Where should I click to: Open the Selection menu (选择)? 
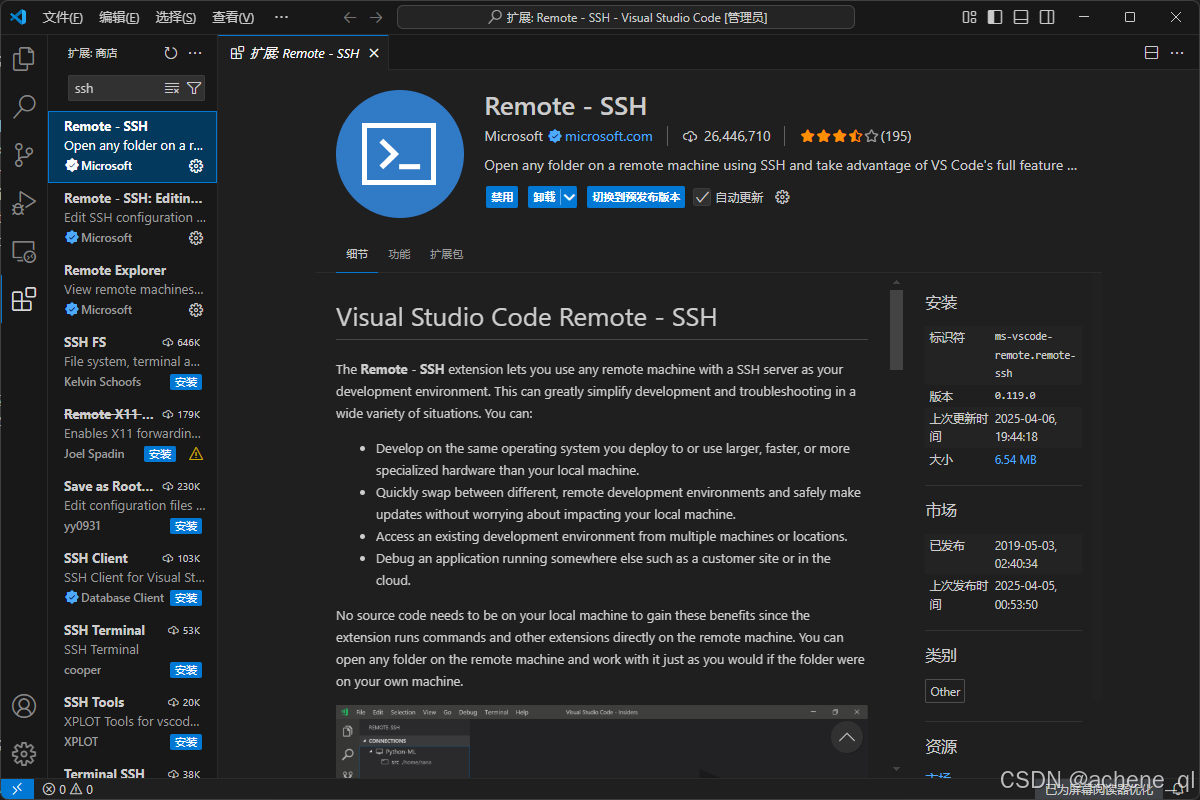(x=176, y=17)
